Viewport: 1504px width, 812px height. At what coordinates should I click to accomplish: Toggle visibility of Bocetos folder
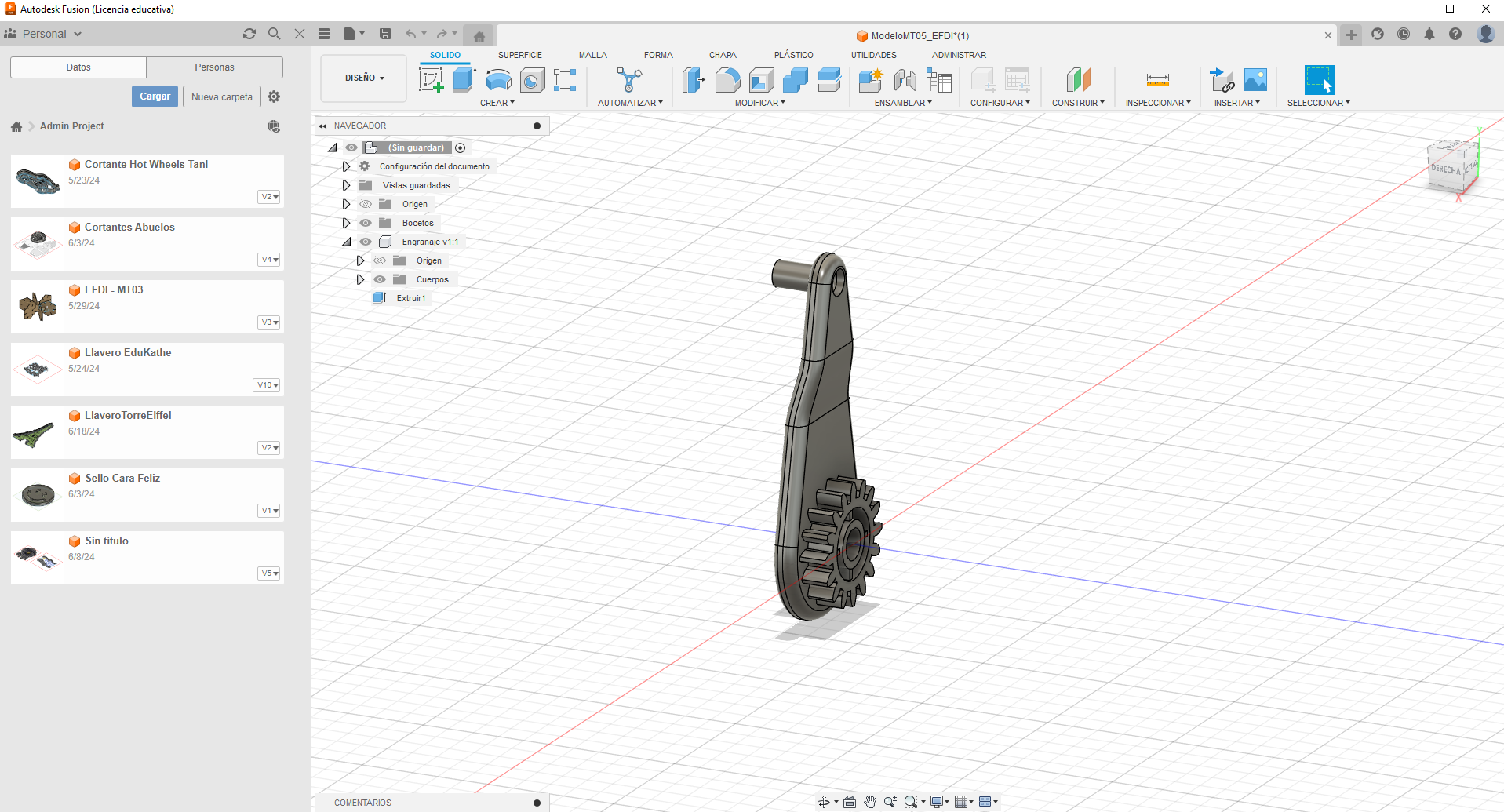366,223
